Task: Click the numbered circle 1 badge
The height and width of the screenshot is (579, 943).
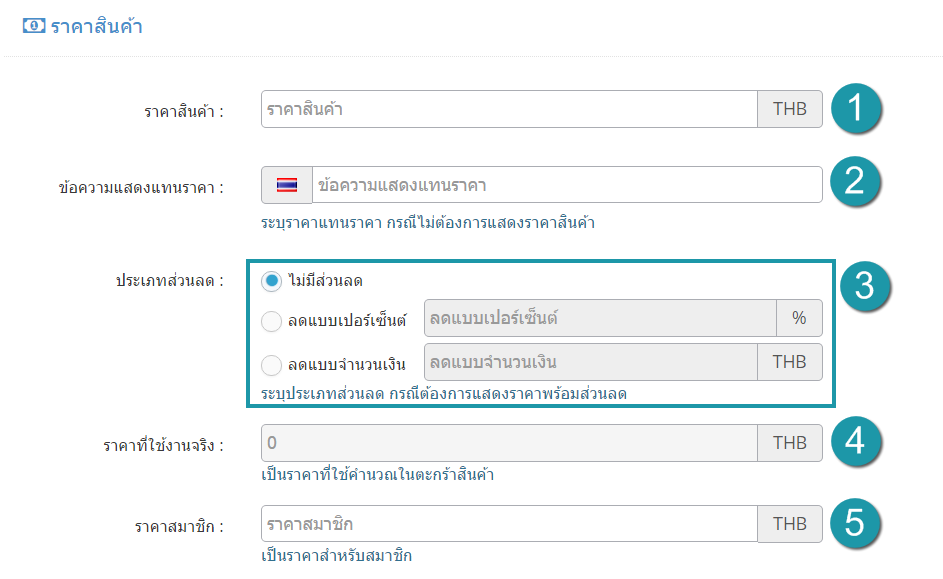Action: pyautogui.click(x=856, y=109)
